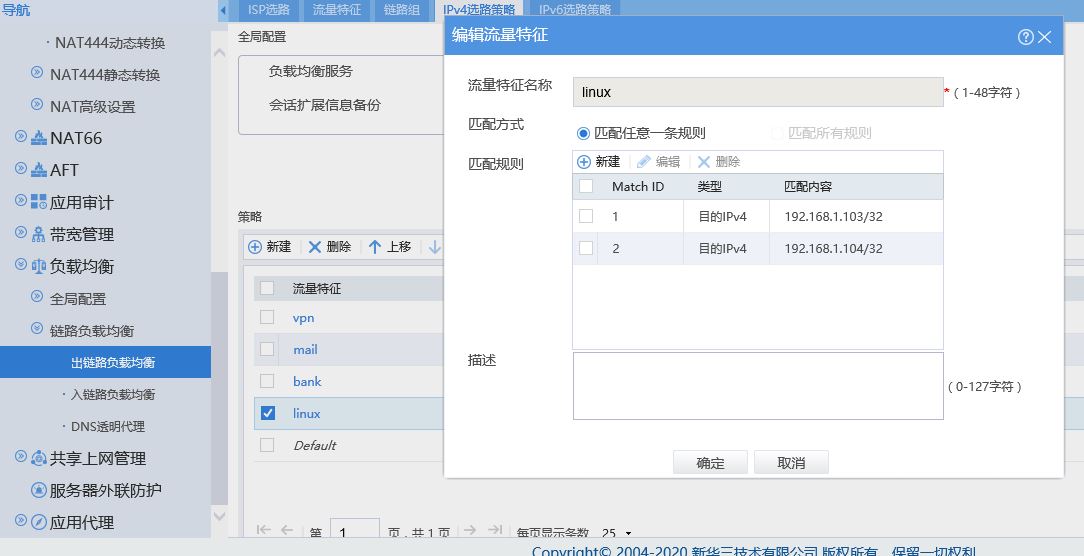Image resolution: width=1084 pixels, height=556 pixels.
Task: Click the page number input box
Action: (x=355, y=530)
